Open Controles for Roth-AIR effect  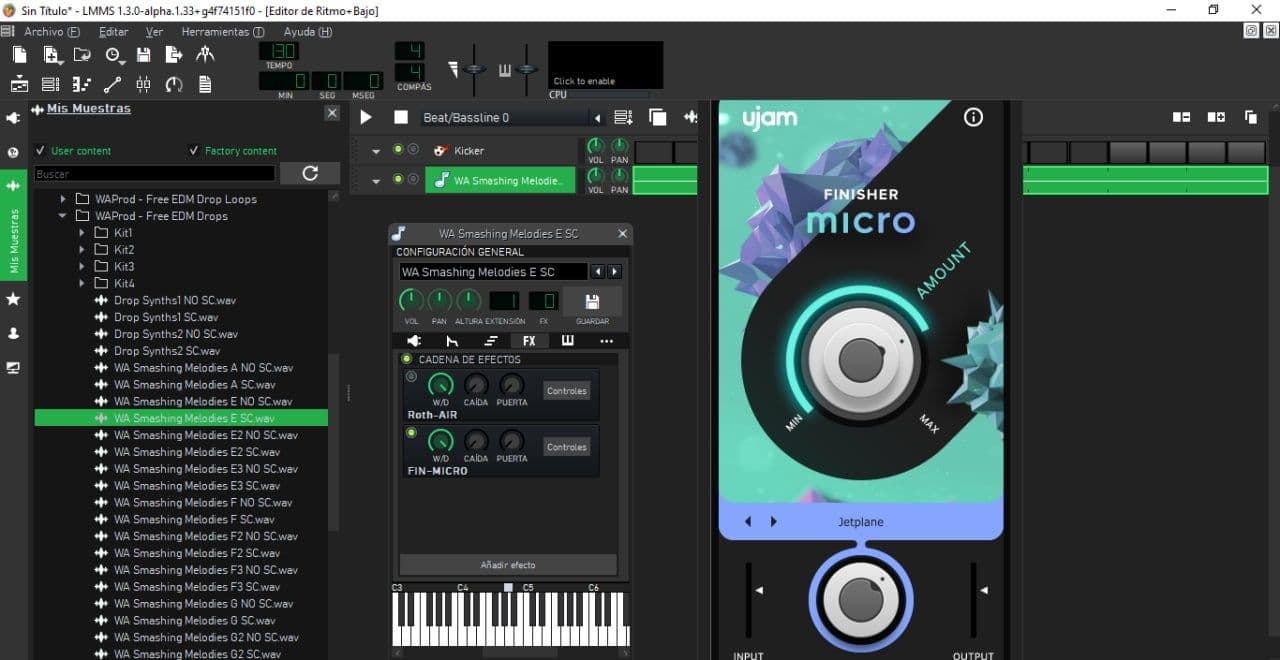[x=567, y=391]
